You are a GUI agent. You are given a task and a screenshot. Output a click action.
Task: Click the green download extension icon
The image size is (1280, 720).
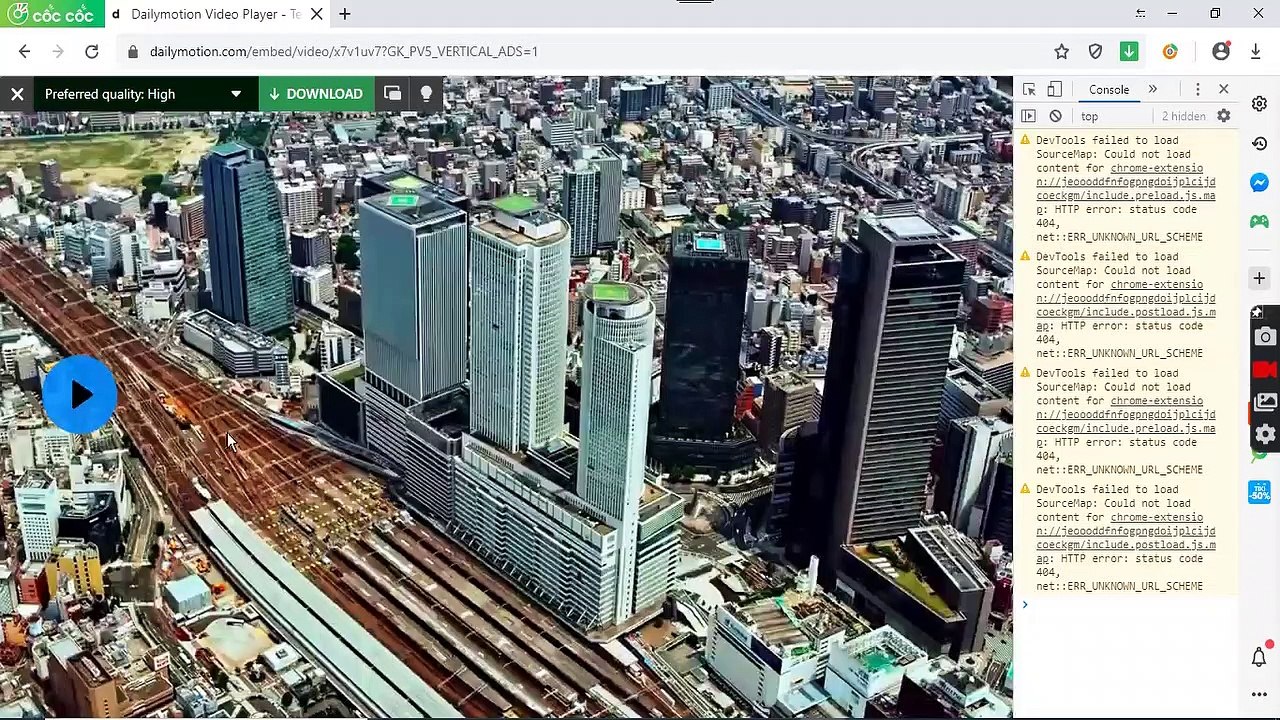click(x=1129, y=51)
